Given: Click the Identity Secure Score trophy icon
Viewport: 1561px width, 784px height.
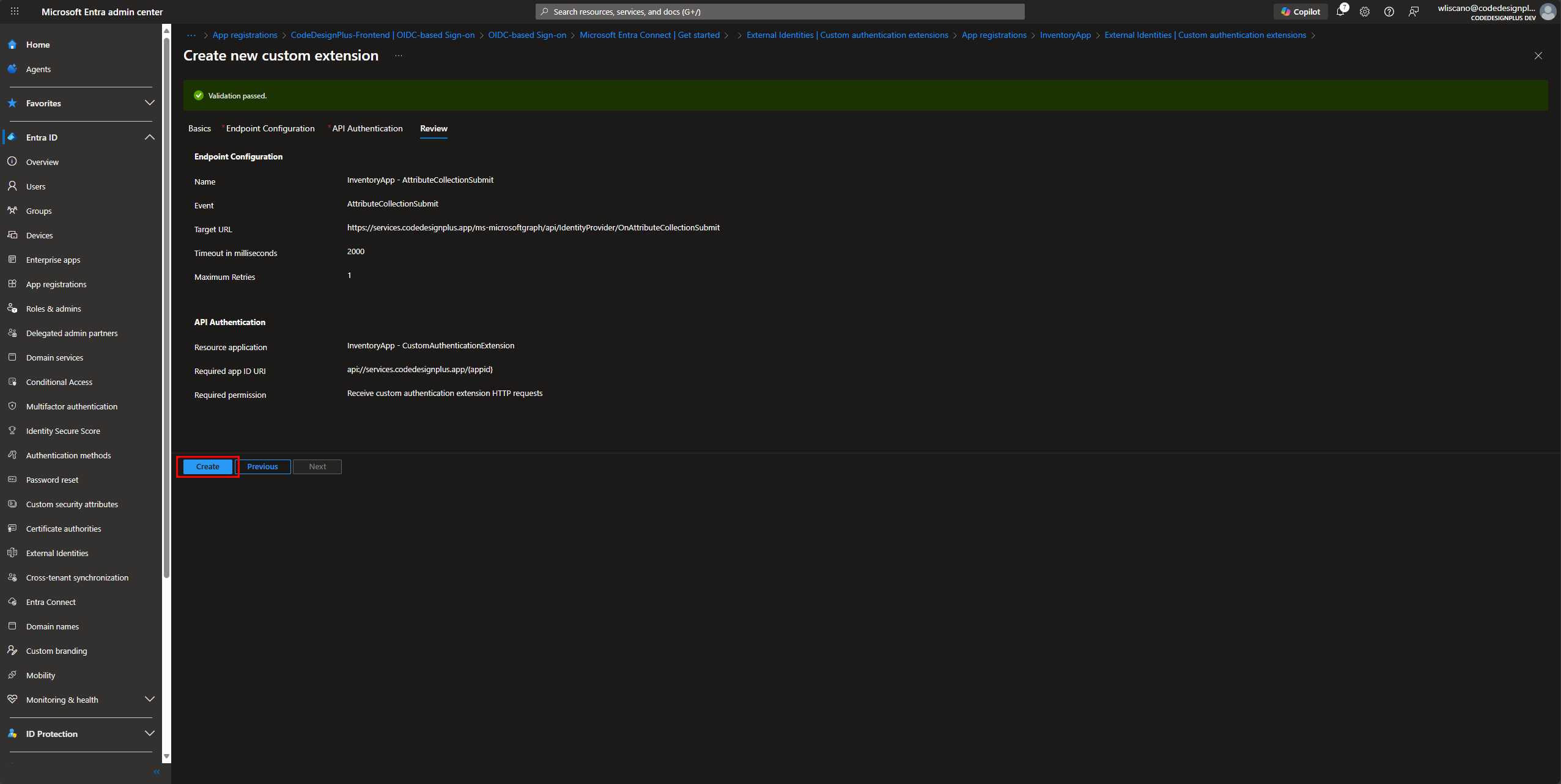Looking at the screenshot, I should point(12,430).
